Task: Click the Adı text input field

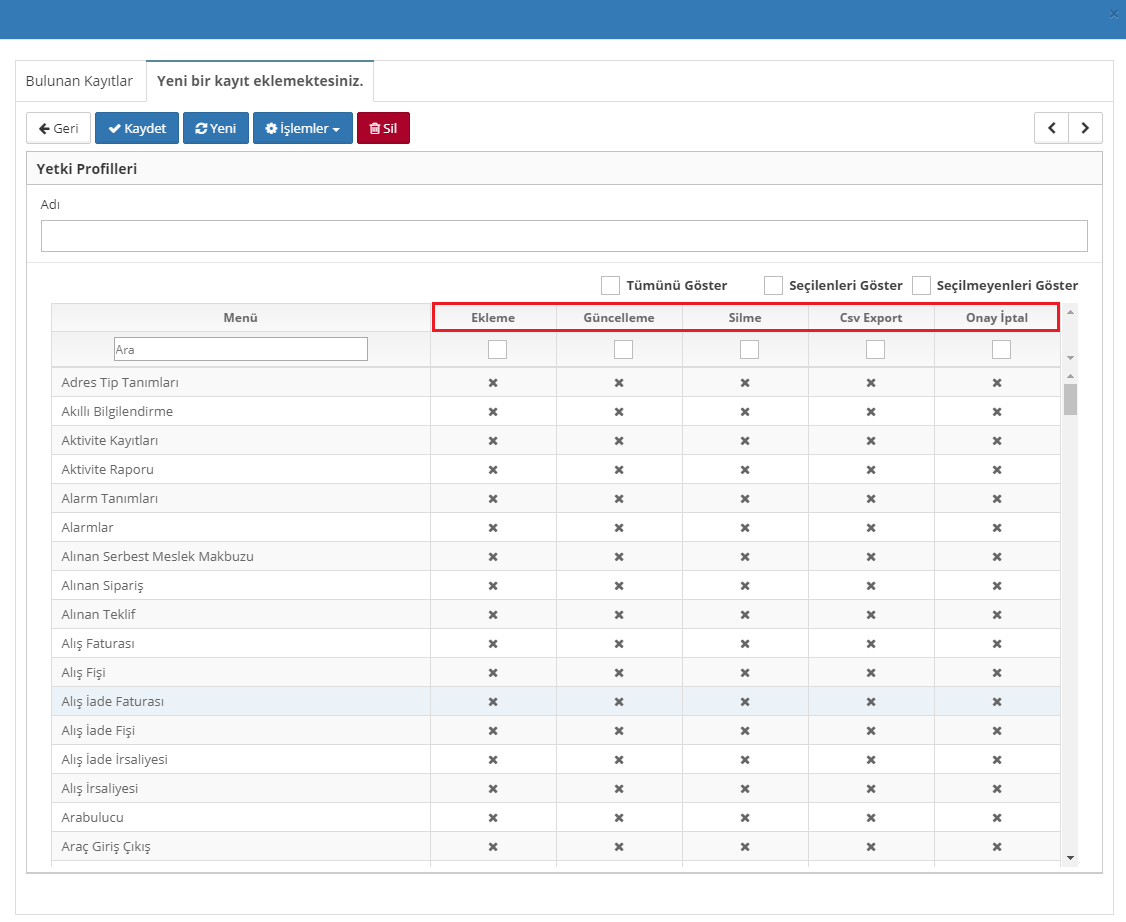Action: (563, 236)
